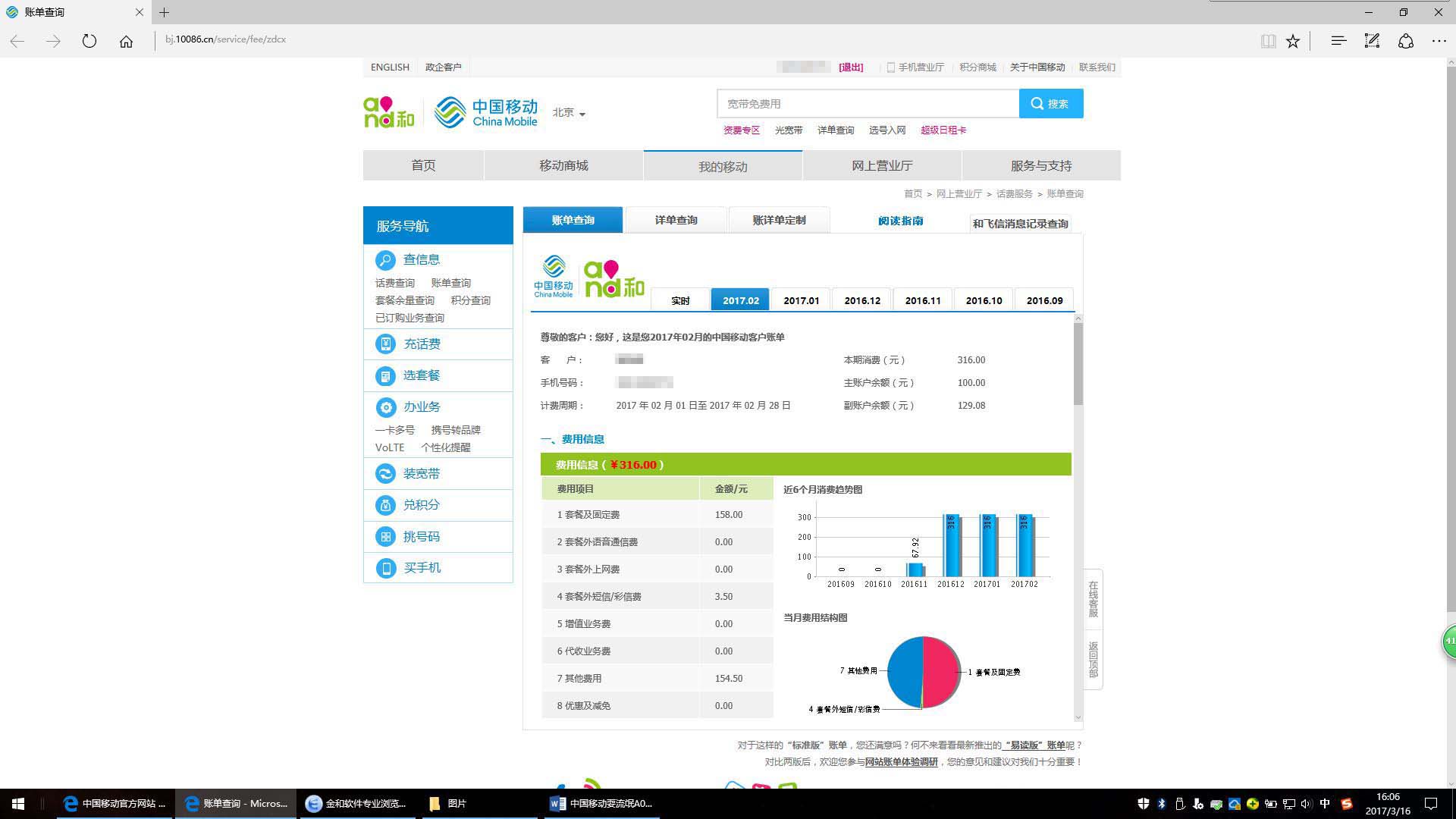Open a new browser tab
Screen dimensions: 1456x819
tap(164, 12)
